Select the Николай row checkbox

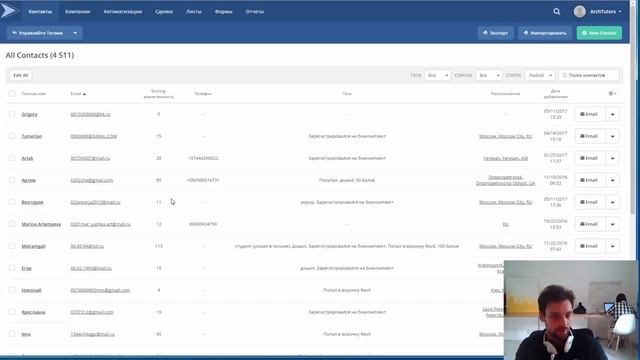(12, 290)
